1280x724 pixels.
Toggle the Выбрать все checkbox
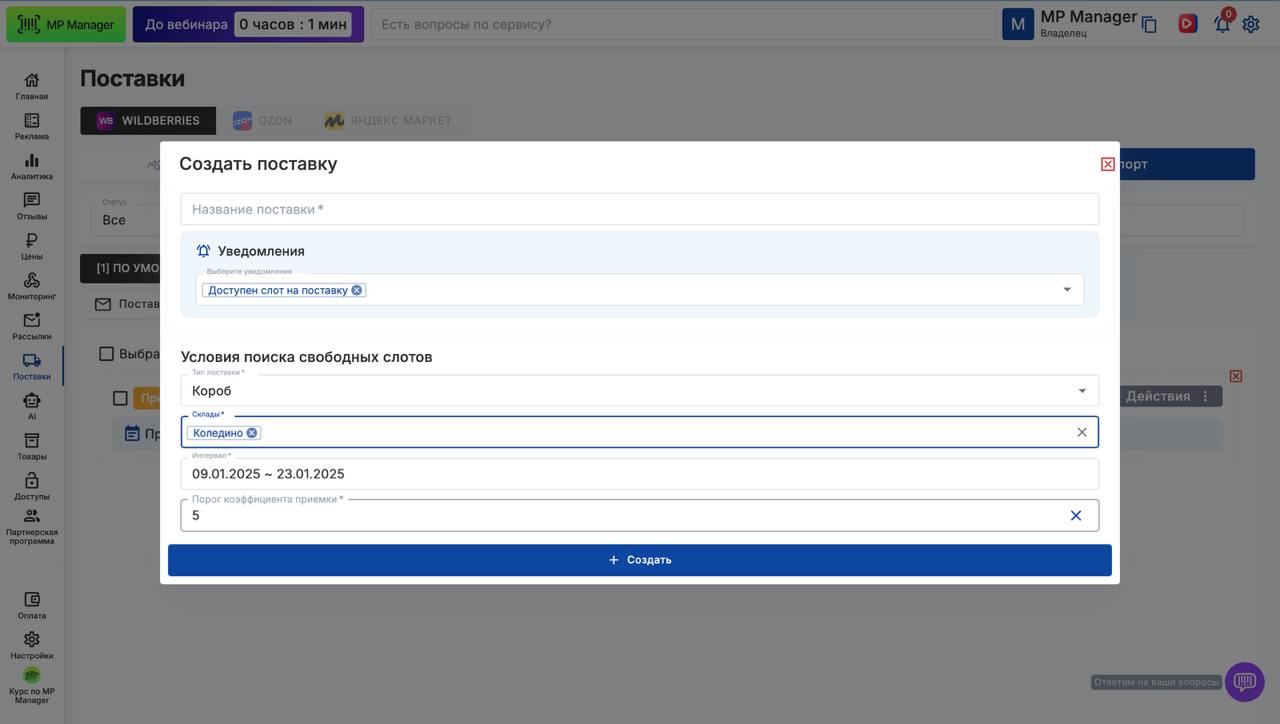pos(107,354)
